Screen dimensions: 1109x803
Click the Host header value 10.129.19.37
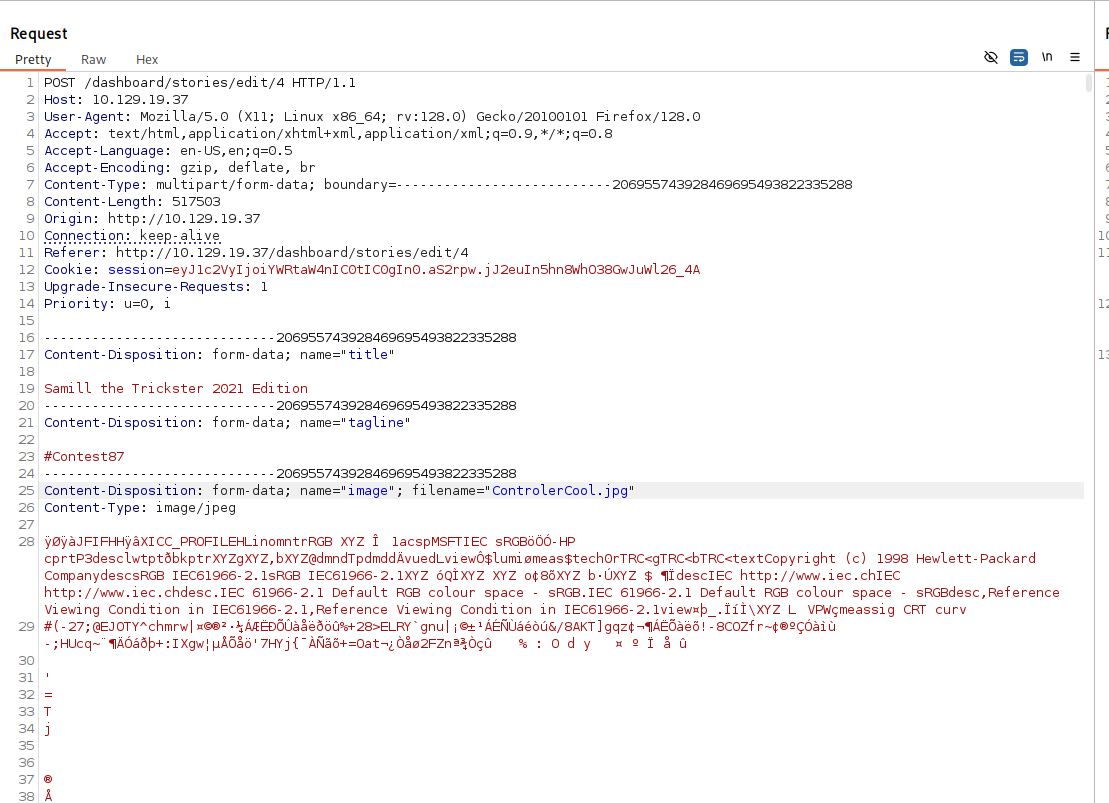click(x=140, y=100)
